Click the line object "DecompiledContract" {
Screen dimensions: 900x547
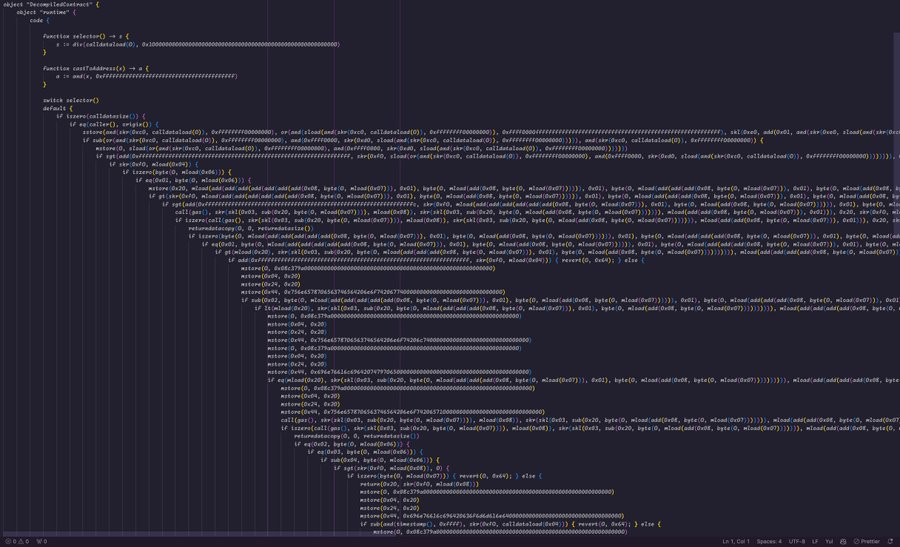52,5
